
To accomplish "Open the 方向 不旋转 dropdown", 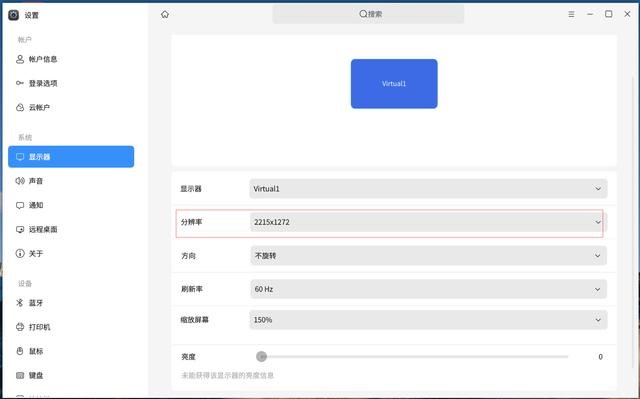I will pos(428,256).
